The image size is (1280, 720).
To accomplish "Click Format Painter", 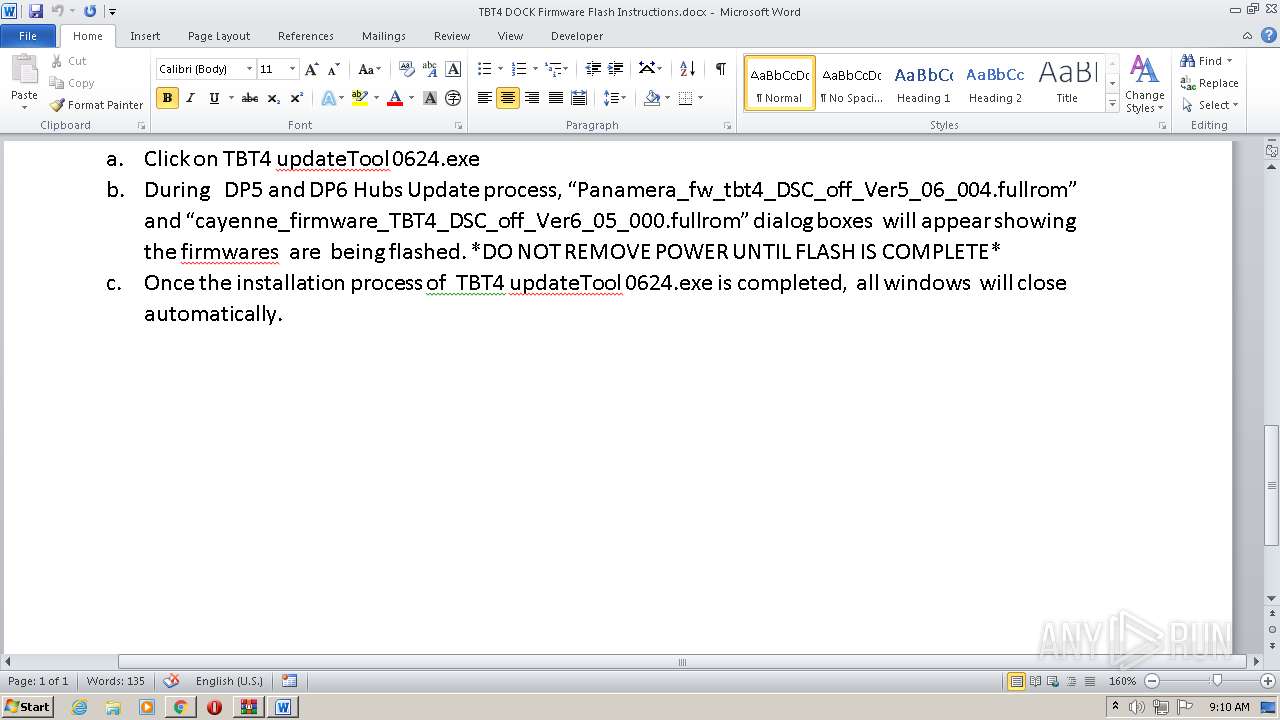I will (x=96, y=105).
